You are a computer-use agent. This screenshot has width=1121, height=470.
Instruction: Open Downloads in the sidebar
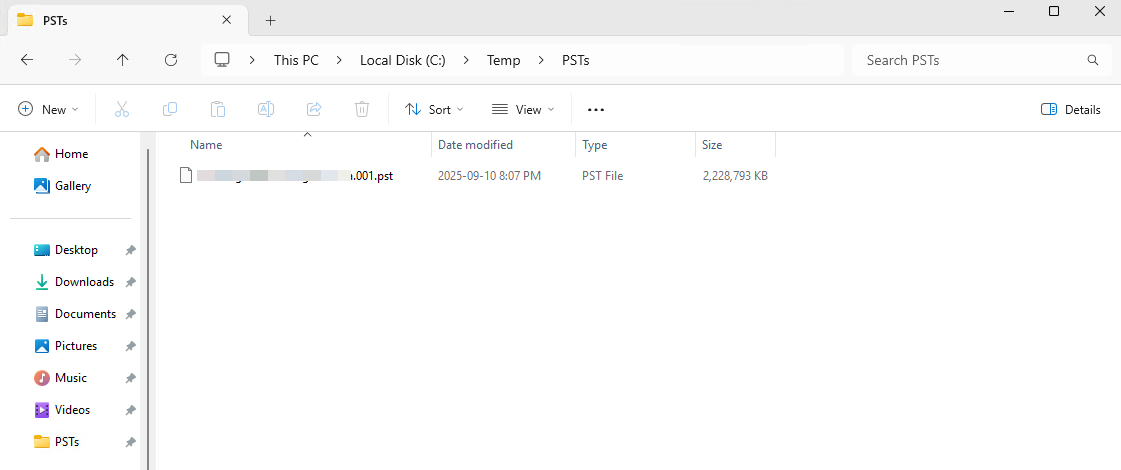point(84,282)
